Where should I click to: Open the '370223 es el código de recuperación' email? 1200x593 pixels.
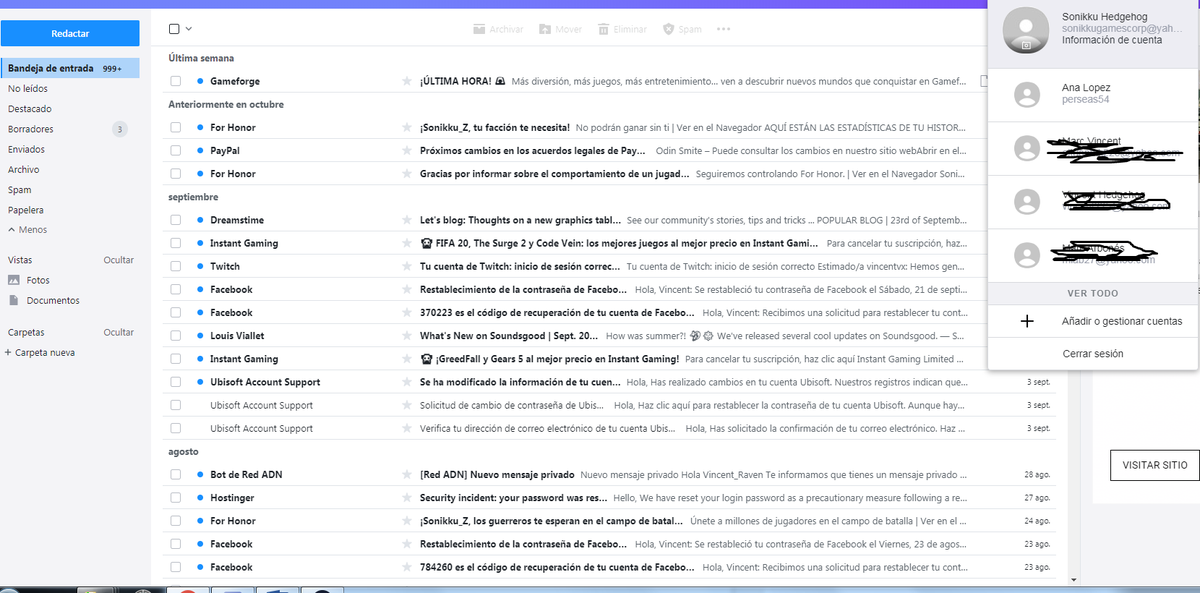coord(609,313)
